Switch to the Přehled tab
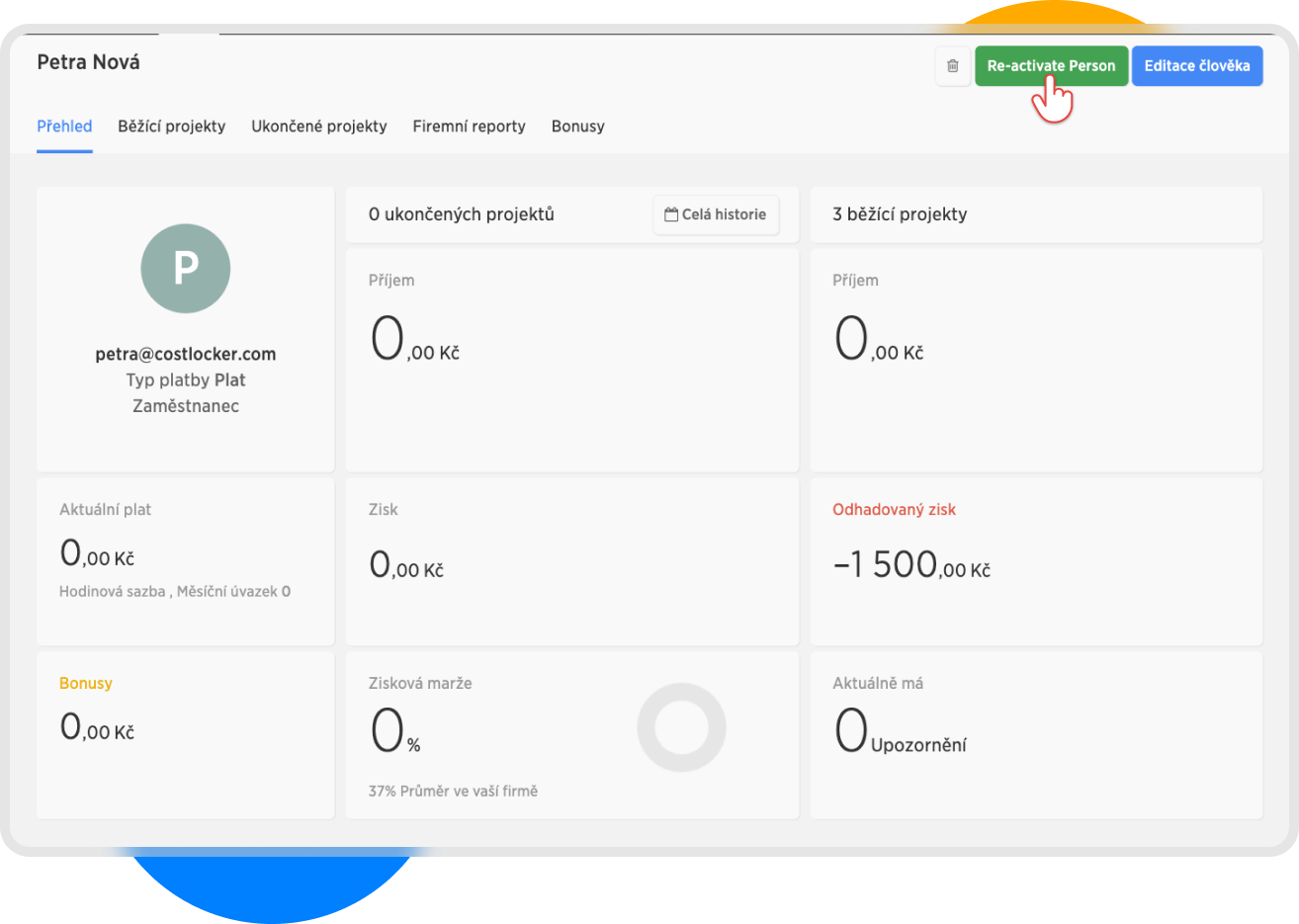Viewport: 1299px width, 924px height. (64, 126)
